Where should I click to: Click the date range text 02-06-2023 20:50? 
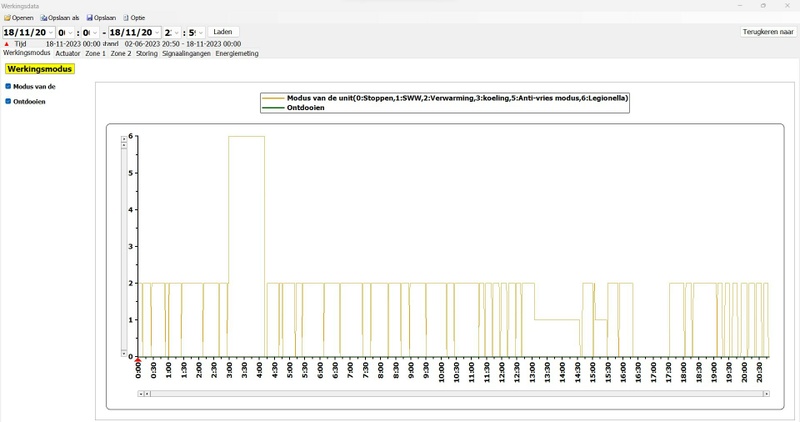(x=152, y=44)
